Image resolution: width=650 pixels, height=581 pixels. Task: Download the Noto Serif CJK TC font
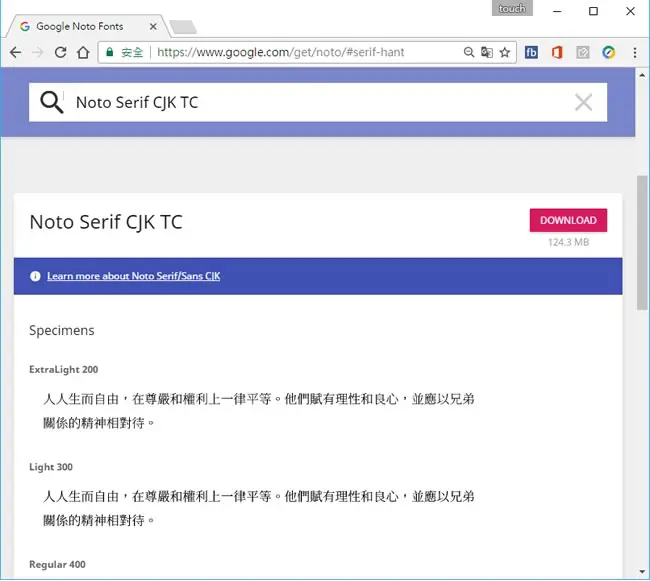(x=568, y=220)
